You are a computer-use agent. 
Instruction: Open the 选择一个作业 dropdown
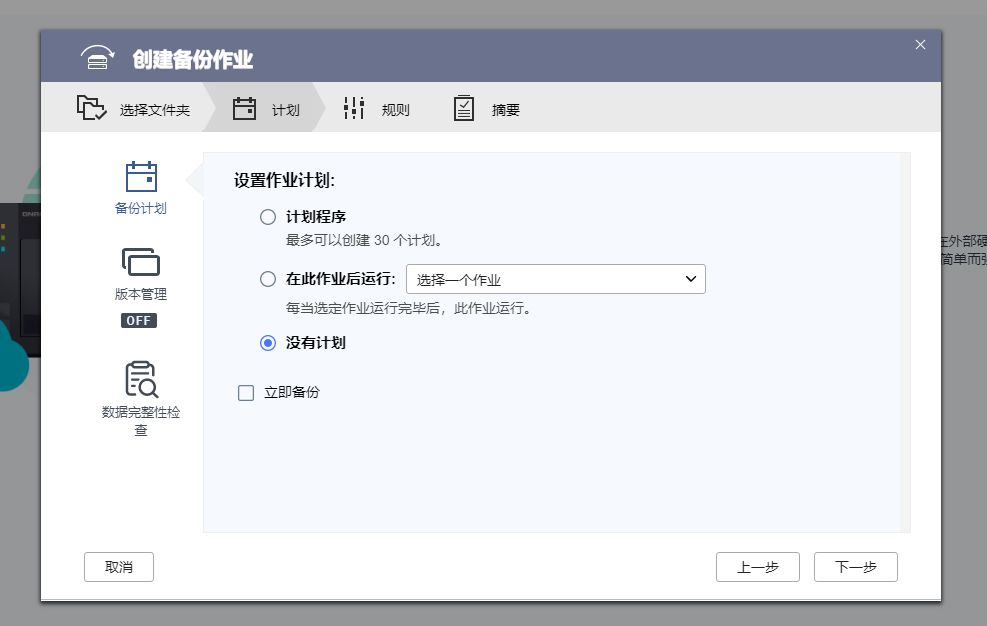(555, 279)
